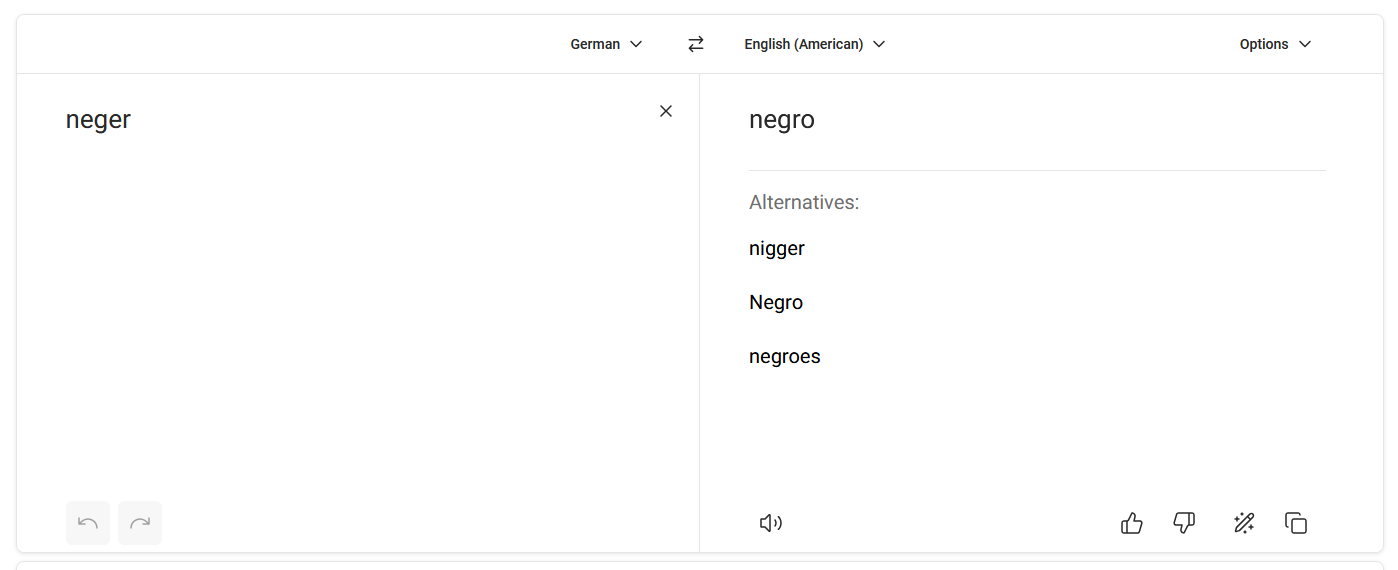Open the English (American) target language dropdown

[x=814, y=44]
